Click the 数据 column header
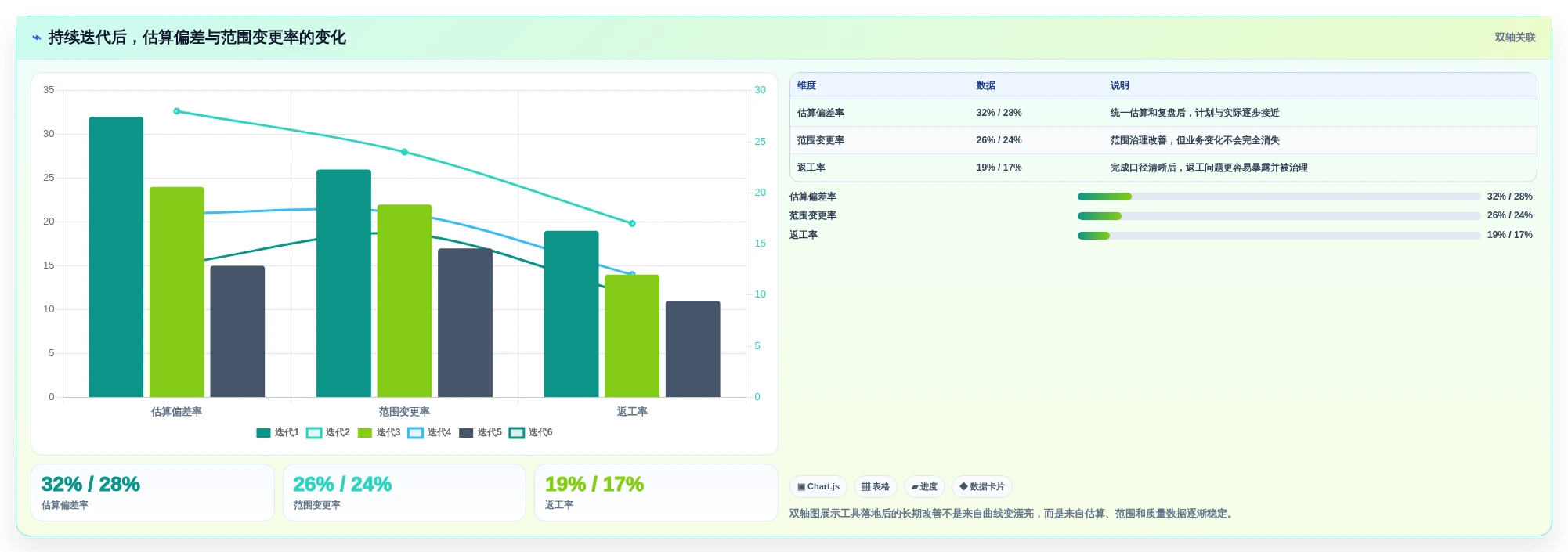 pos(985,86)
